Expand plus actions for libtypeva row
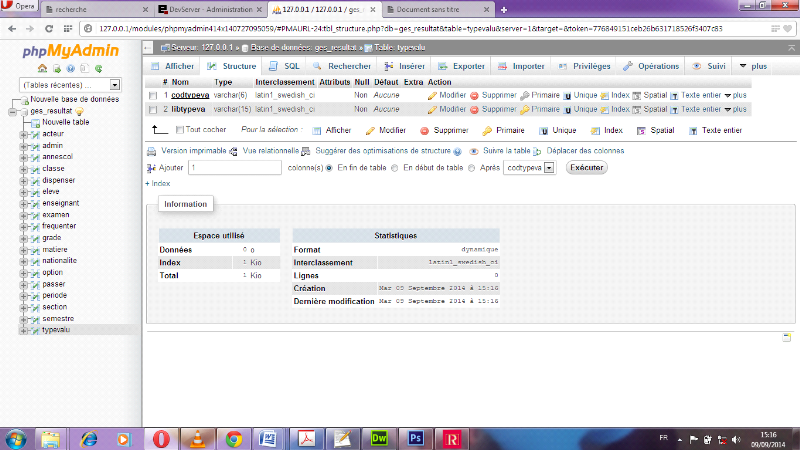Screen dimensions: 800x450 [x=735, y=109]
